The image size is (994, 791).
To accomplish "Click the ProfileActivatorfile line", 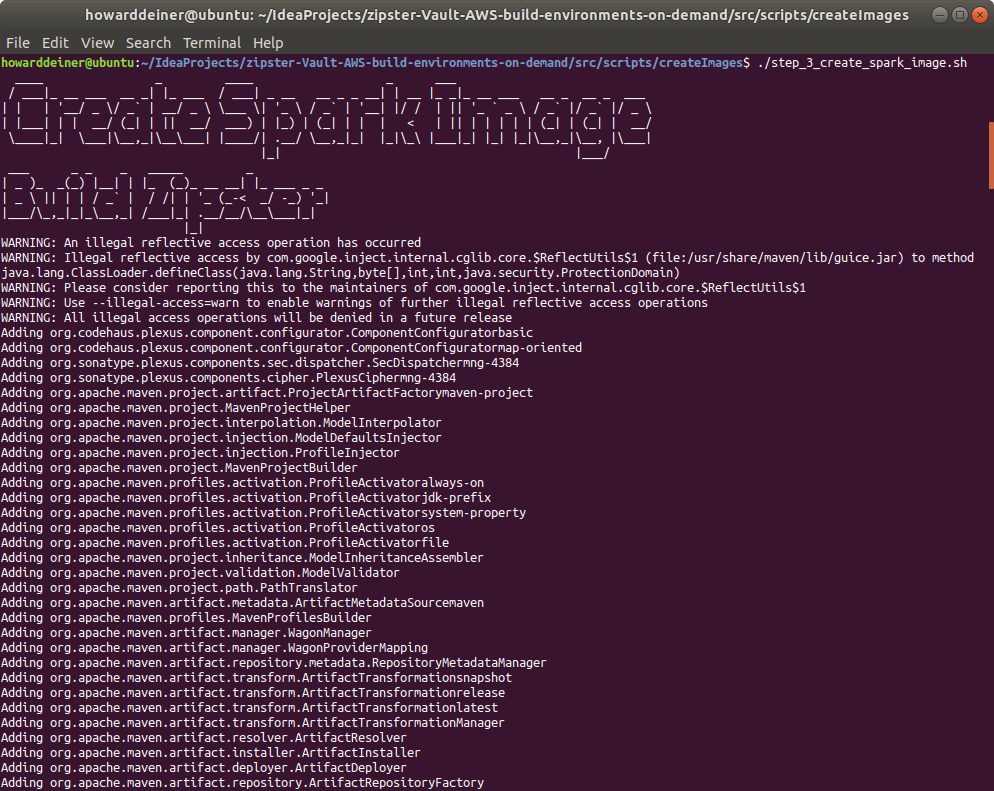I will [225, 543].
